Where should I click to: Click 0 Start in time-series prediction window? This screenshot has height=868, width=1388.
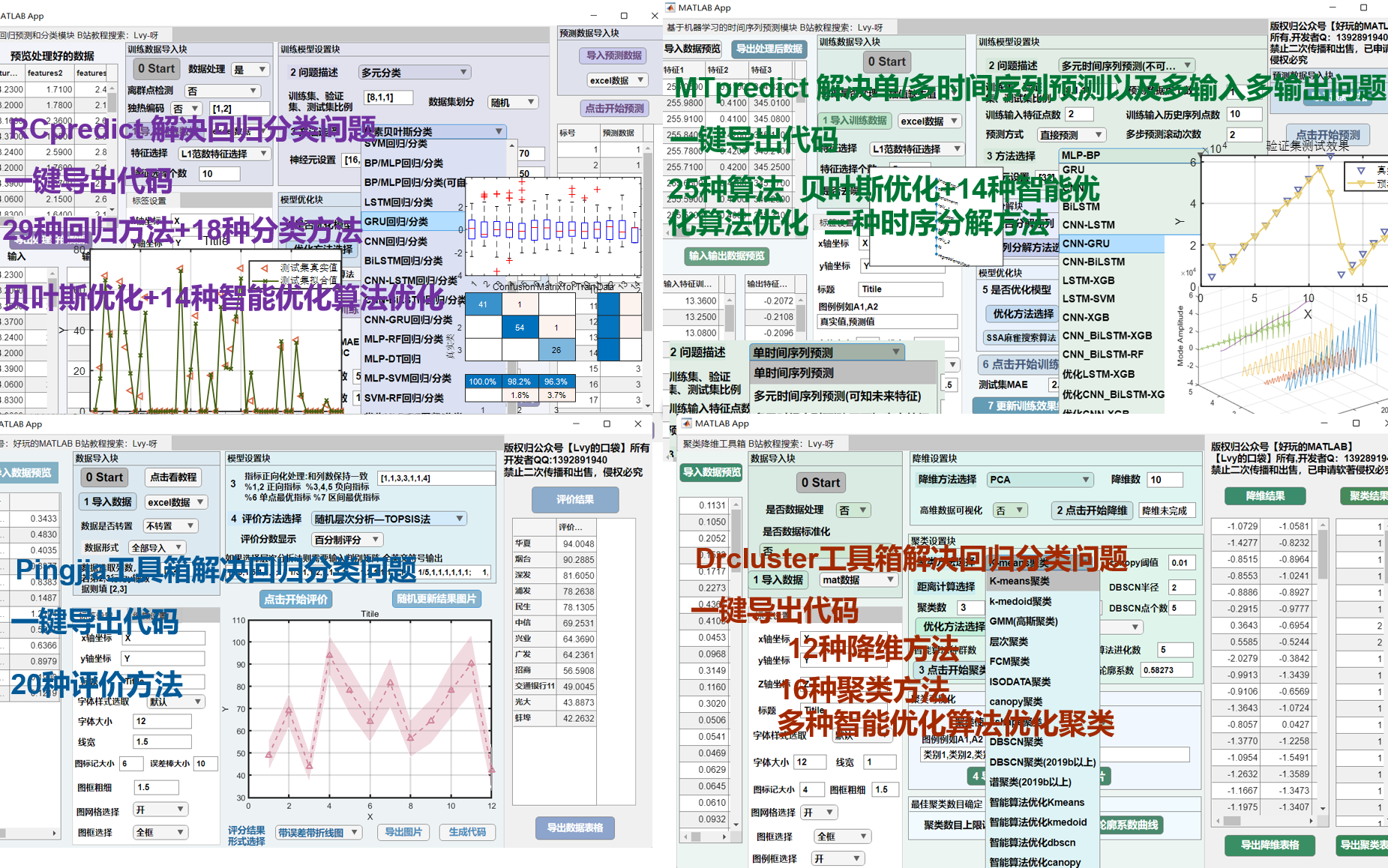887,62
